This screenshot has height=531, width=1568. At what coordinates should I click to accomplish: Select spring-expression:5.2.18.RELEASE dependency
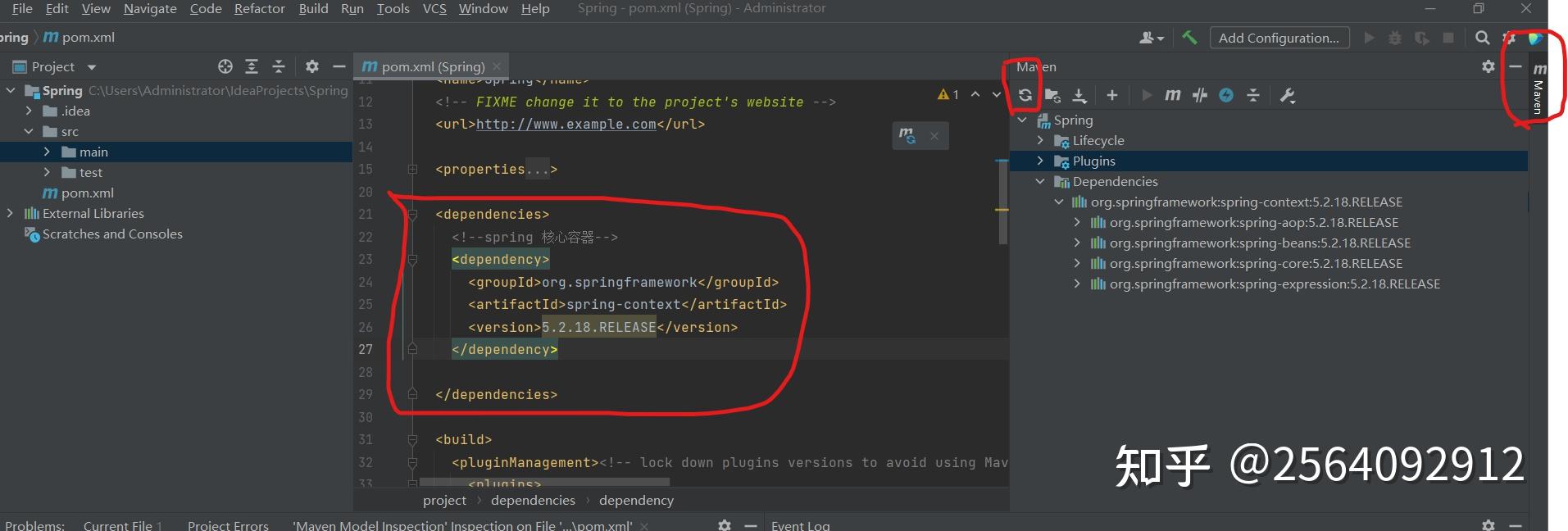pos(1266,284)
